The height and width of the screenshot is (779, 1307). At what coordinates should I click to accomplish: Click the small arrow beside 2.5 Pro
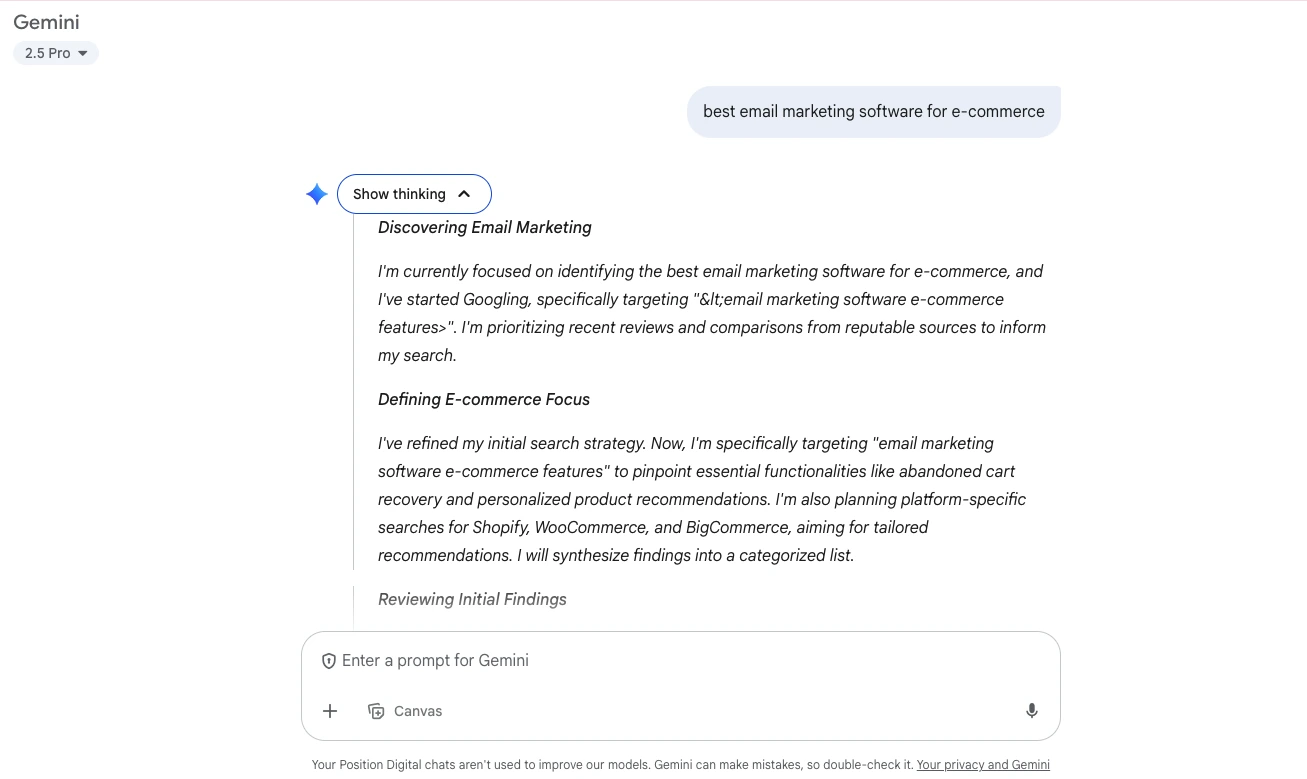click(x=83, y=54)
